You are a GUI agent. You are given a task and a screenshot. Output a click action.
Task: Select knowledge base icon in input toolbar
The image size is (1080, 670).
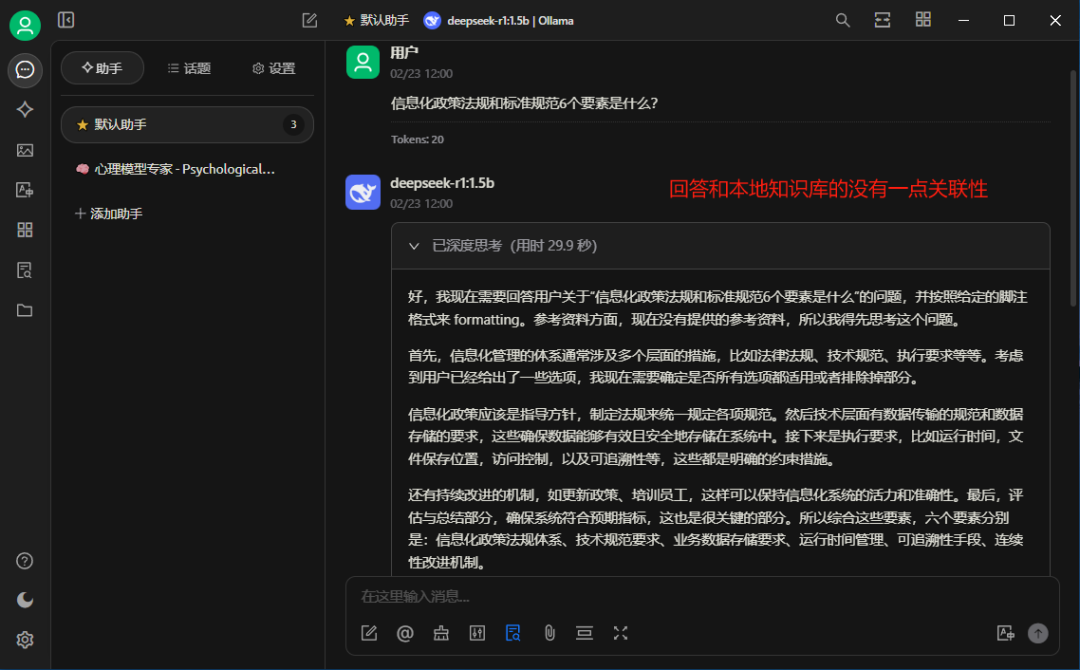pyautogui.click(x=513, y=633)
